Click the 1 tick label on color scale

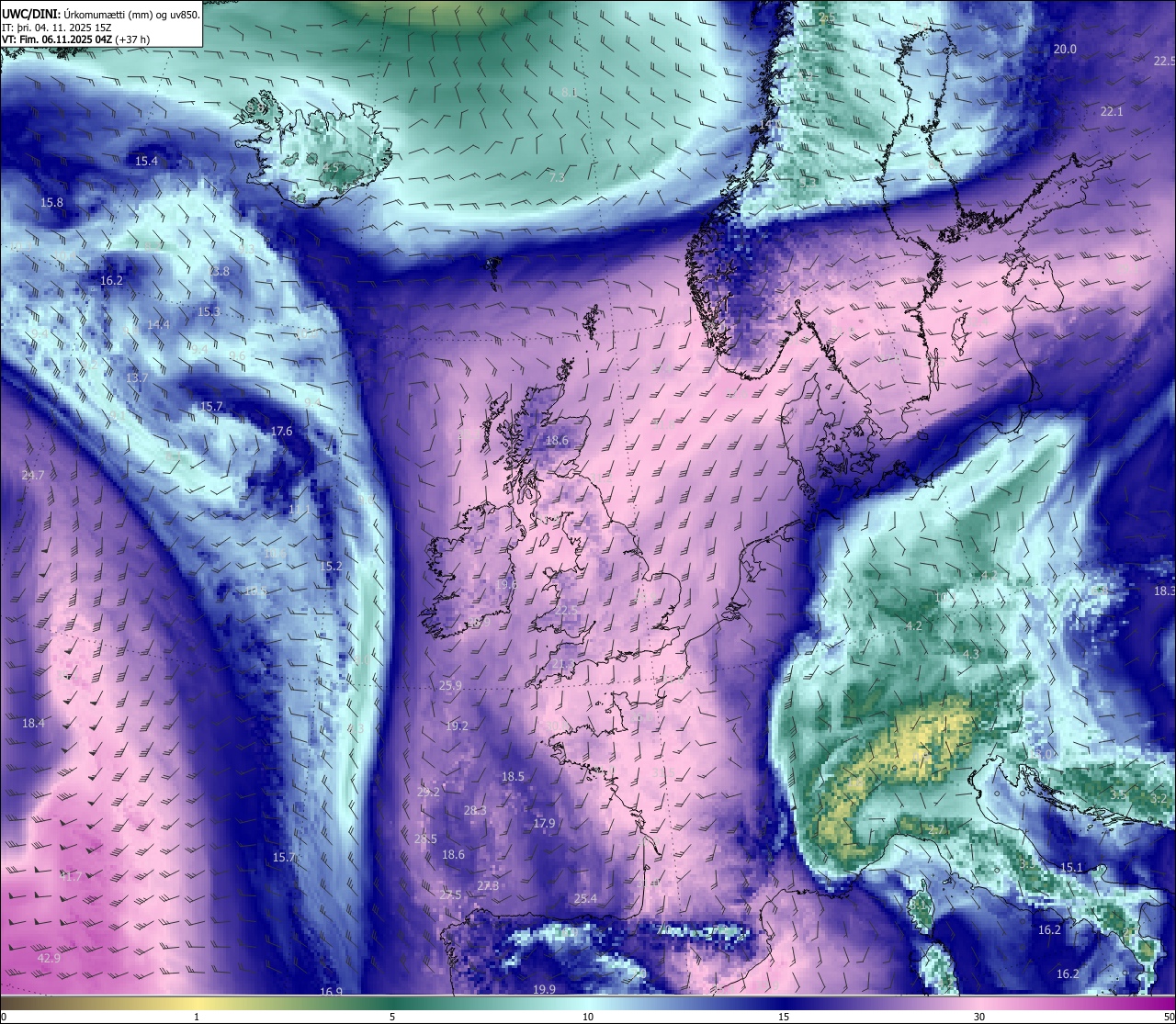[x=197, y=1017]
